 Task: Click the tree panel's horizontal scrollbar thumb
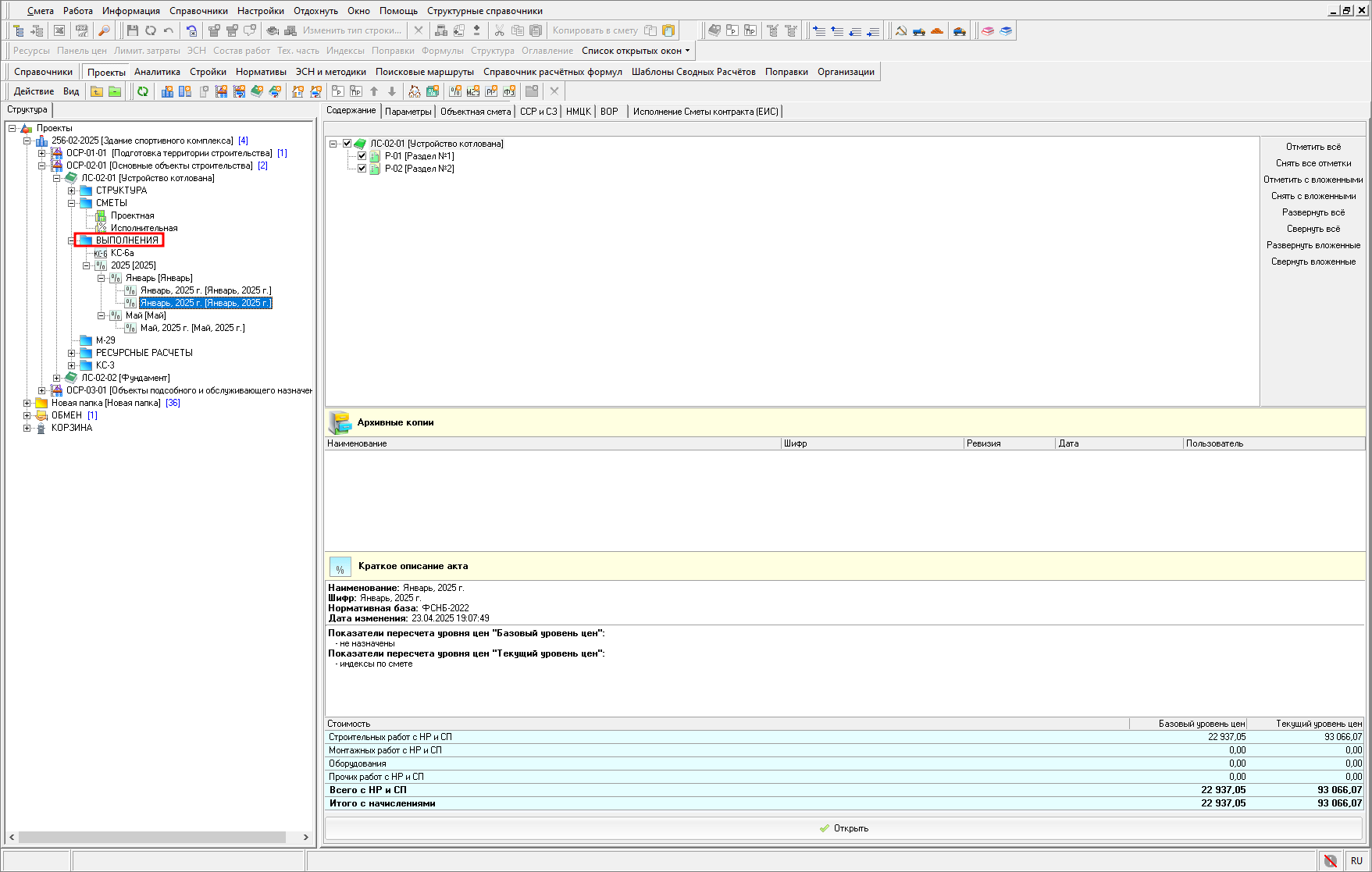(152, 837)
